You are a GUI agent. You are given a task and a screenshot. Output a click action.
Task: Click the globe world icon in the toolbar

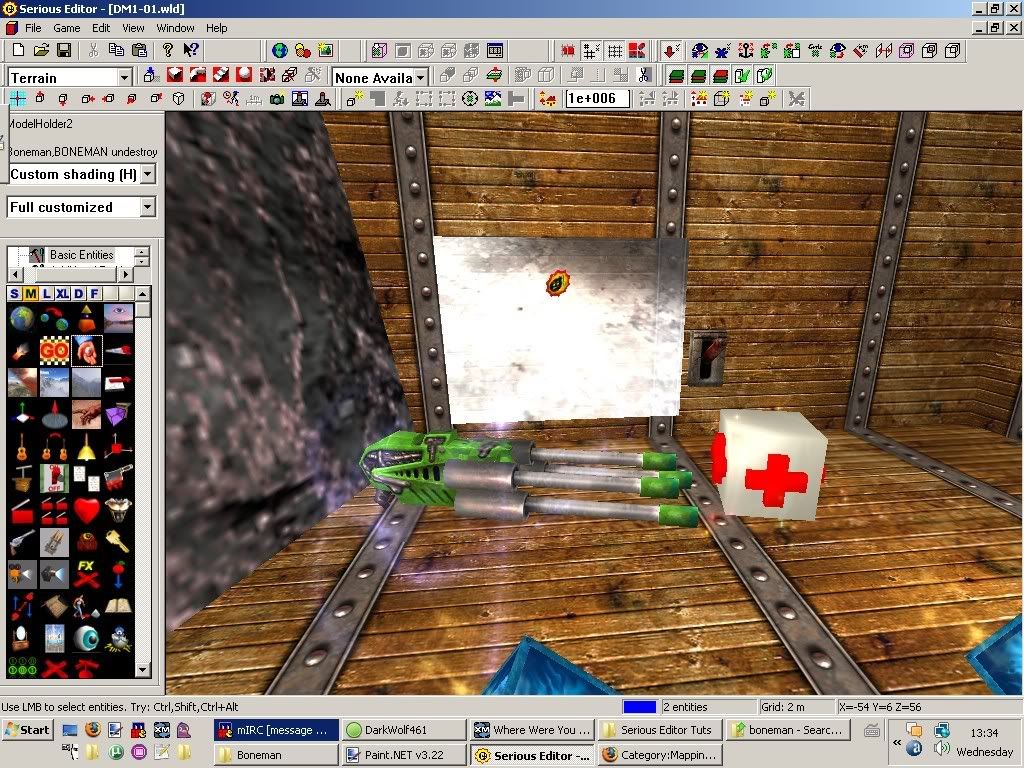coord(280,50)
